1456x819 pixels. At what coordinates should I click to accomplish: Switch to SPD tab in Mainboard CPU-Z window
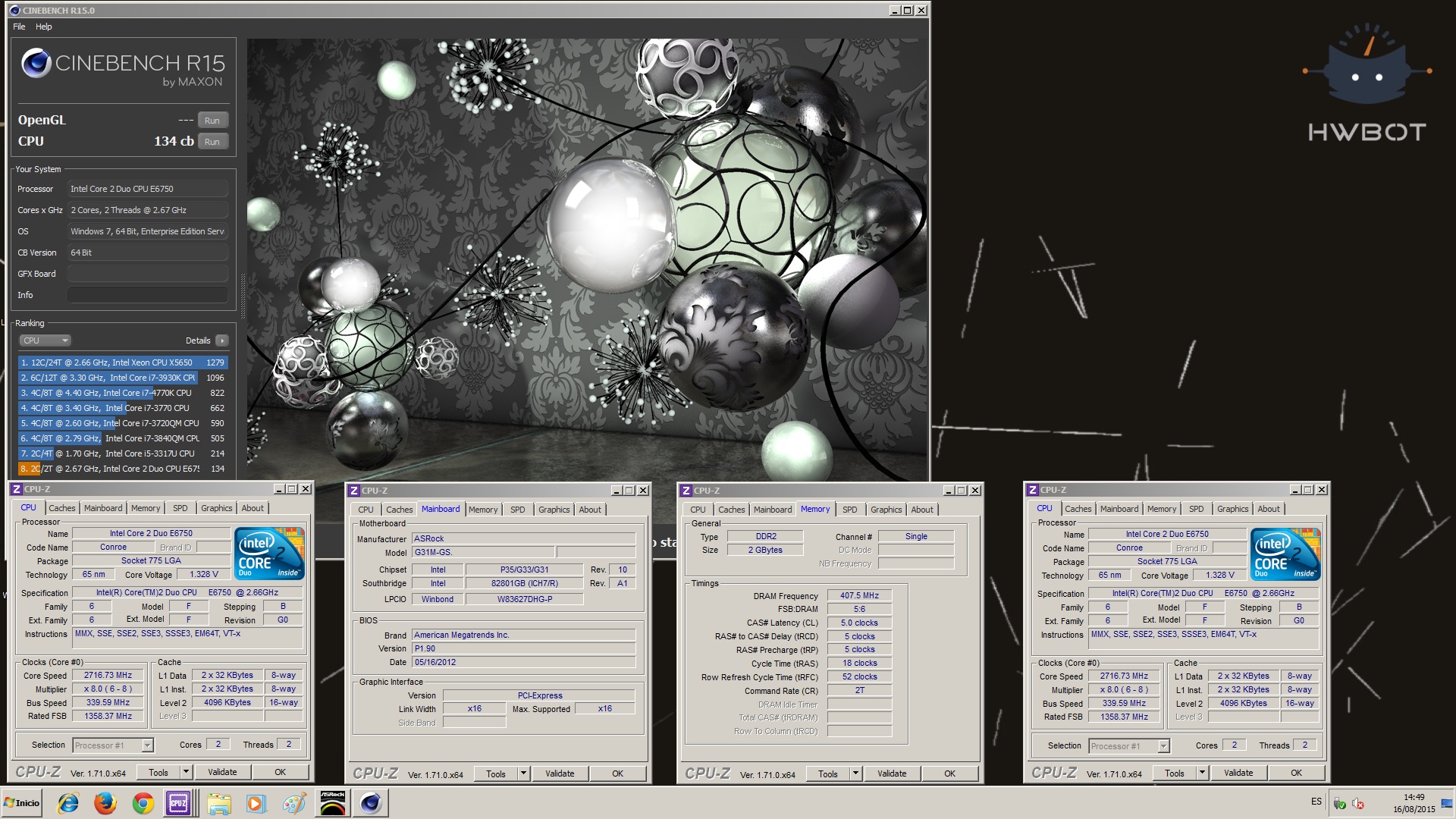click(518, 510)
